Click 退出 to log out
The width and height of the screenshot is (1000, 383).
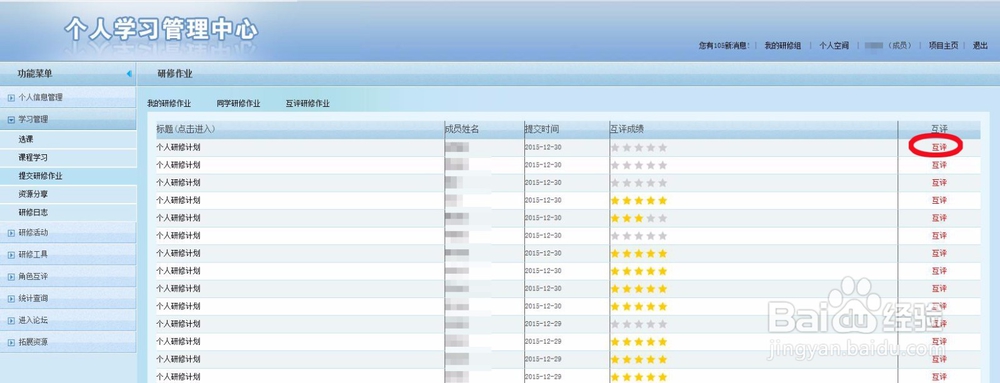980,46
